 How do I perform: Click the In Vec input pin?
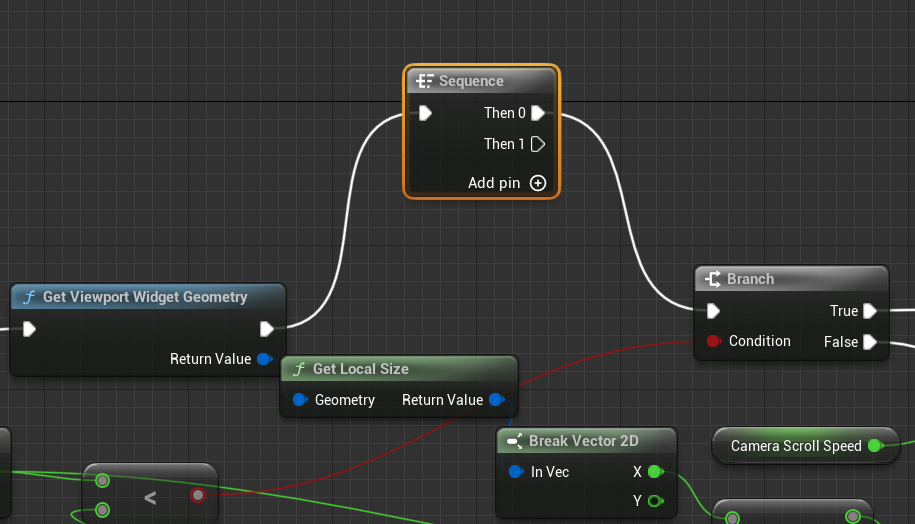[x=516, y=471]
